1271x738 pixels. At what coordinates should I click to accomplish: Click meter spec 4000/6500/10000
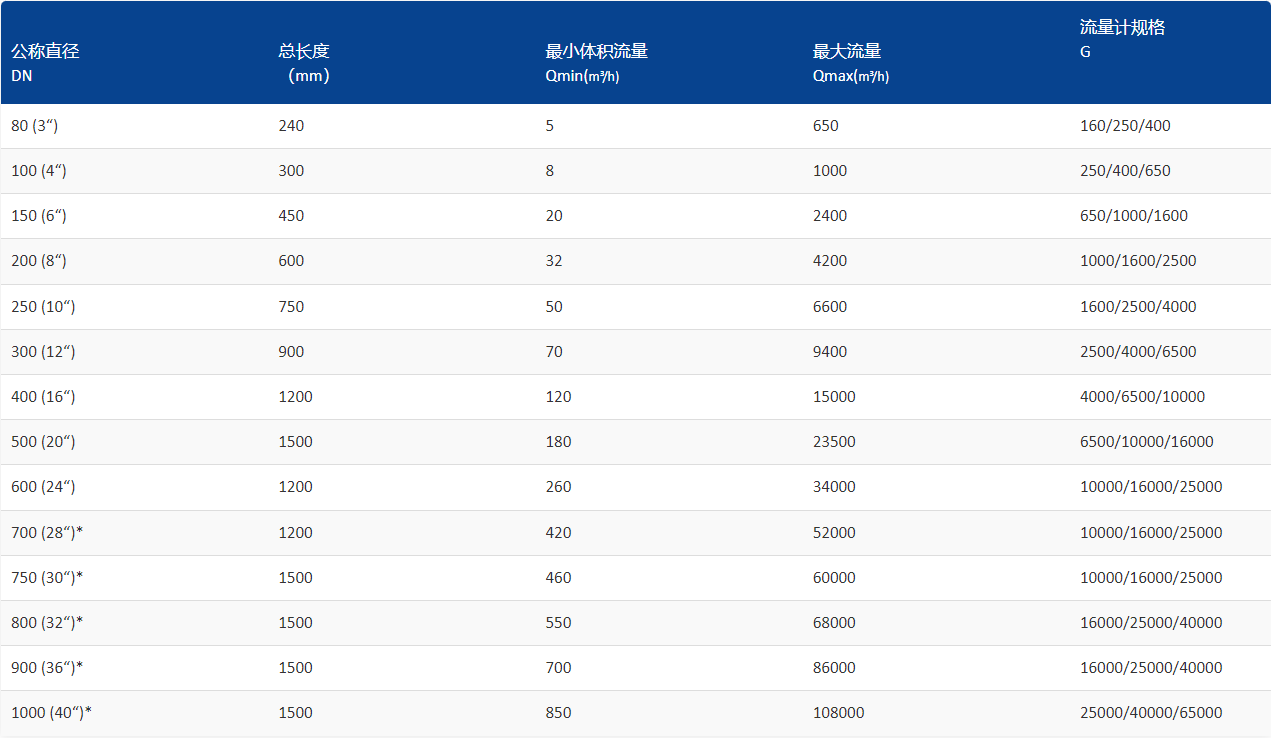pos(1142,397)
